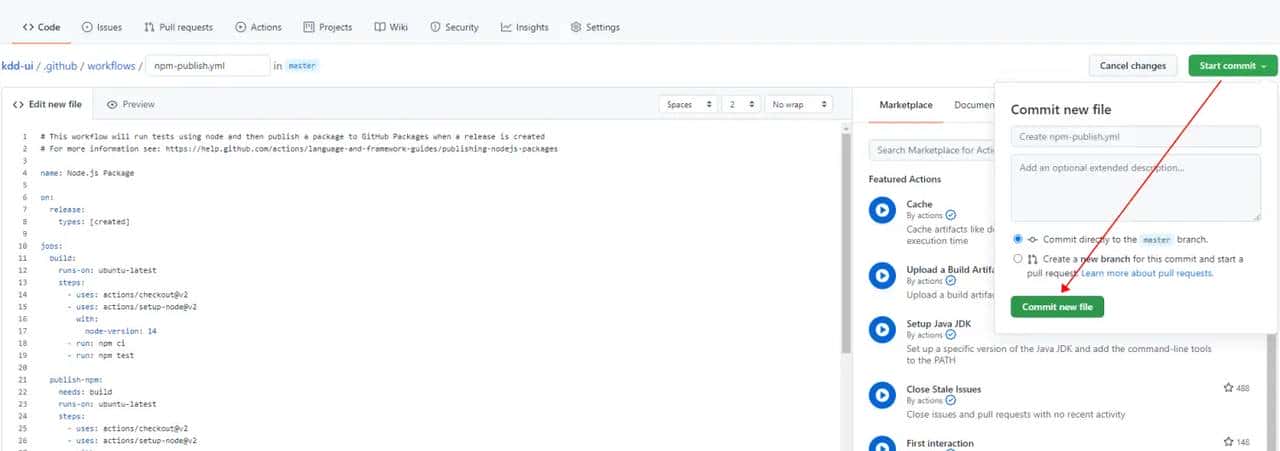Click the verified badge under Setup Java JDK
1280x451 pixels.
951,335
